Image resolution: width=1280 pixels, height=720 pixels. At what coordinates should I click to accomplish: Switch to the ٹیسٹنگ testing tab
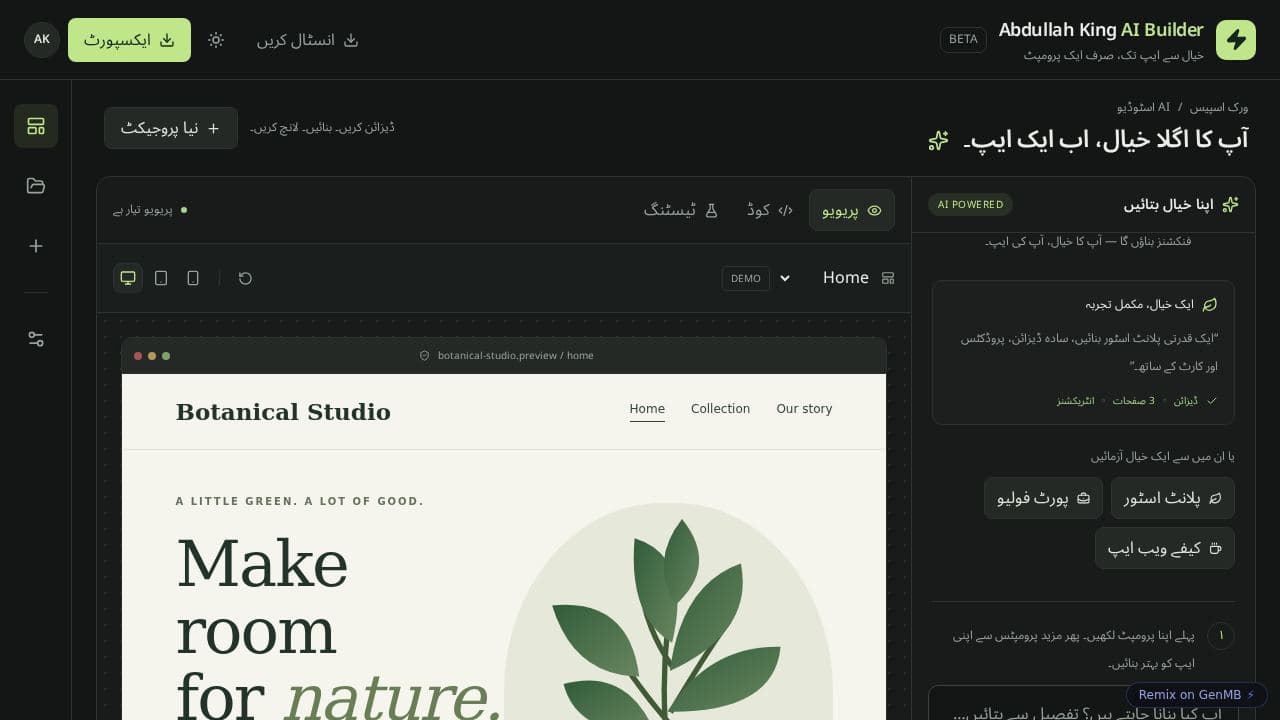coord(682,210)
